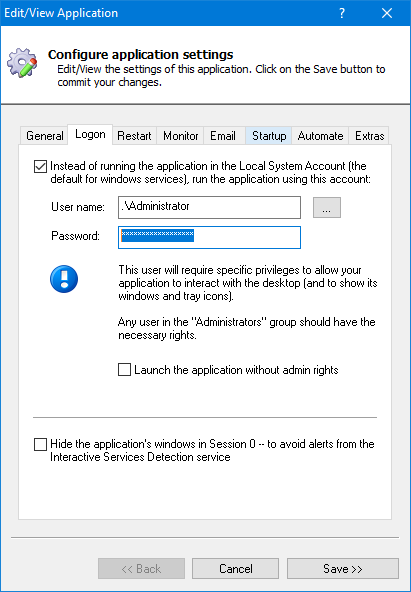The height and width of the screenshot is (592, 411).
Task: Go to the Monitor tab
Action: 180,136
